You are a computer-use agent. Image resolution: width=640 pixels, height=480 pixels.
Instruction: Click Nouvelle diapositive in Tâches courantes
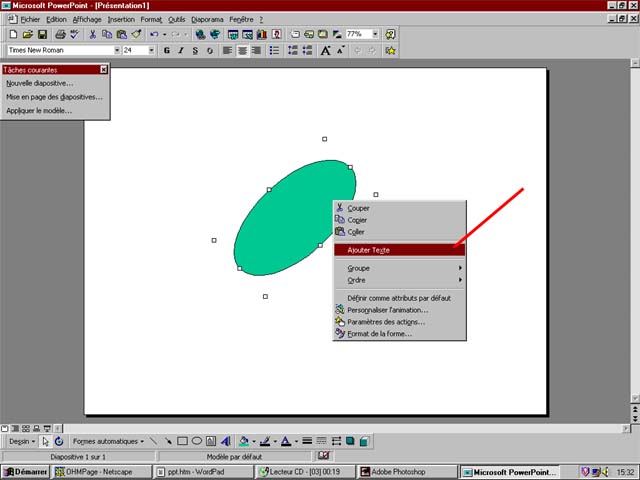pos(40,83)
